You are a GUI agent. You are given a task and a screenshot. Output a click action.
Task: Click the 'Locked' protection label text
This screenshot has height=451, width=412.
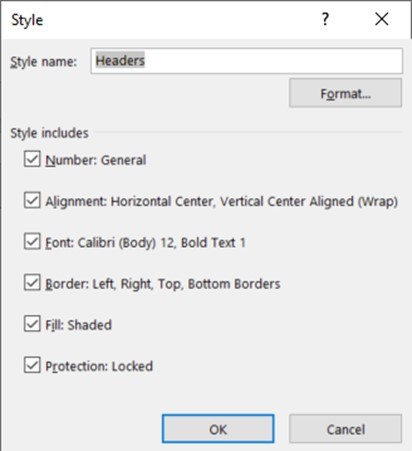[132, 366]
